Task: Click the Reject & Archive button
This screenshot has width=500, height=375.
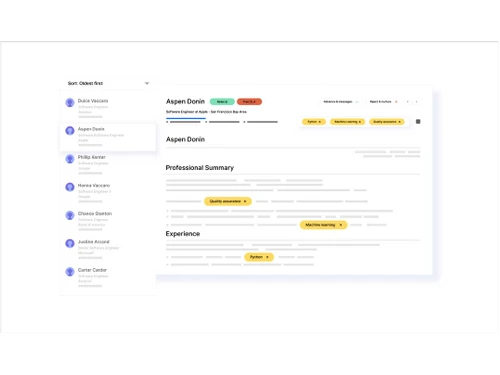Action: click(383, 102)
